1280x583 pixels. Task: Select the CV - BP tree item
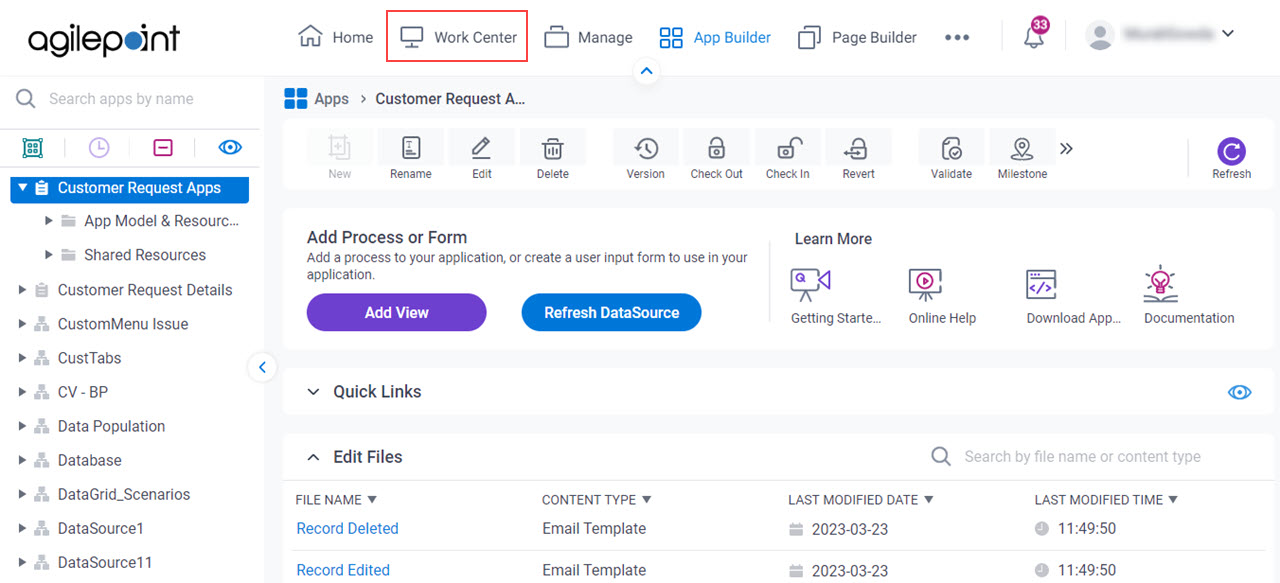click(82, 391)
